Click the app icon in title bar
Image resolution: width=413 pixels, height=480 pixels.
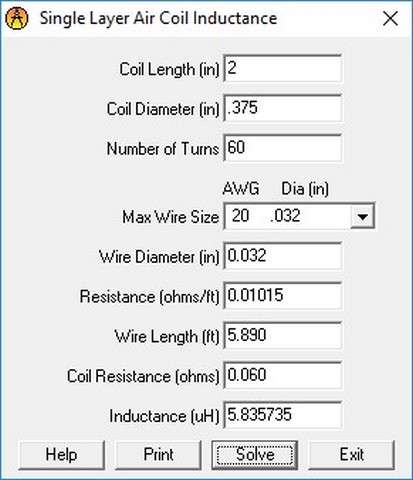[x=17, y=18]
